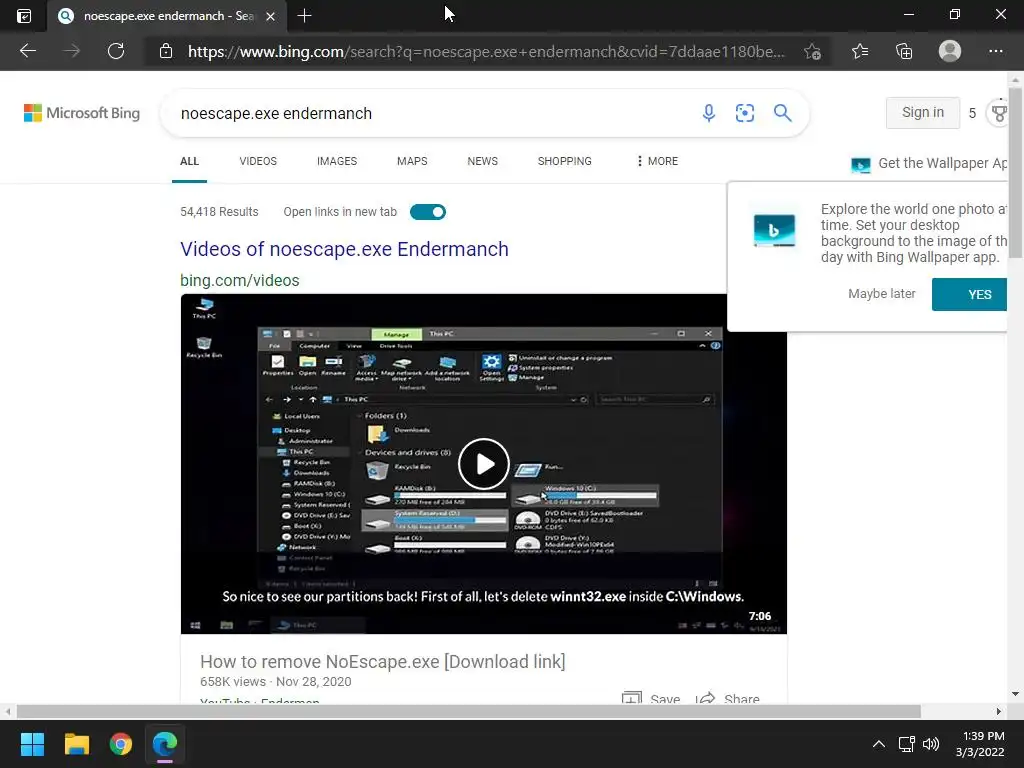This screenshot has height=768, width=1024.
Task: Click the Microsoft Edge taskbar icon
Action: click(x=165, y=744)
